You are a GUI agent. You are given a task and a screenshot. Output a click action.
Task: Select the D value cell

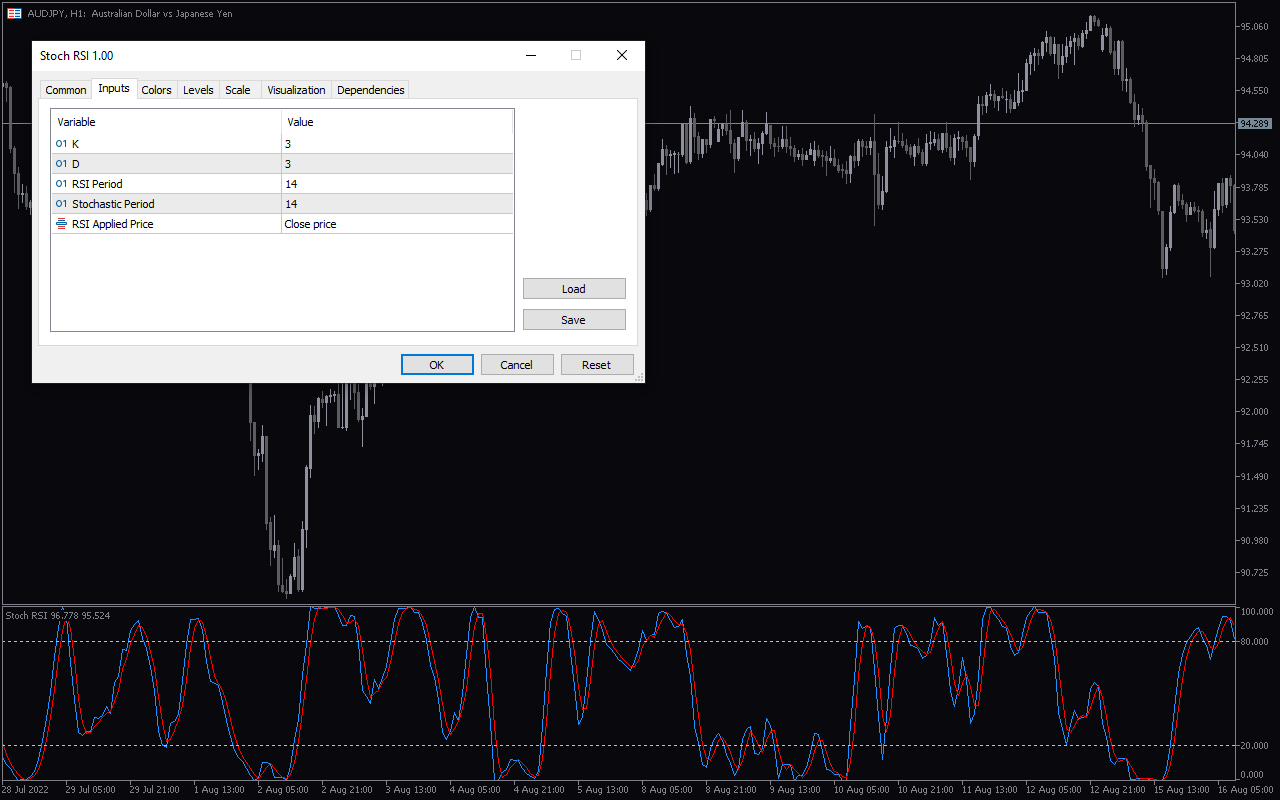[x=397, y=164]
